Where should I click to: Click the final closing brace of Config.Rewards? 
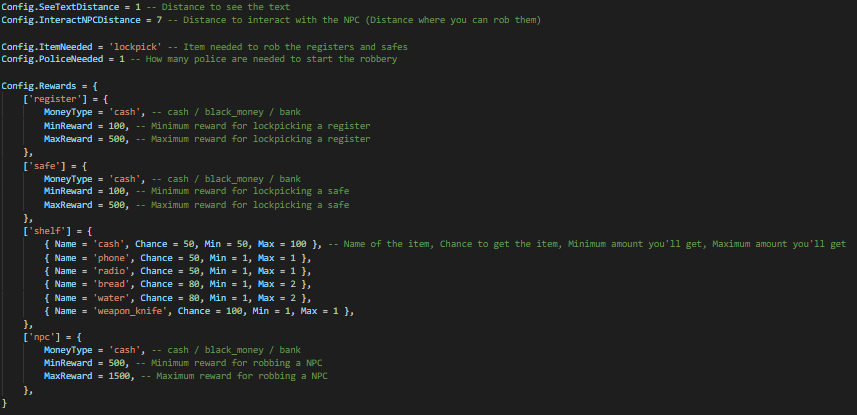(4, 403)
